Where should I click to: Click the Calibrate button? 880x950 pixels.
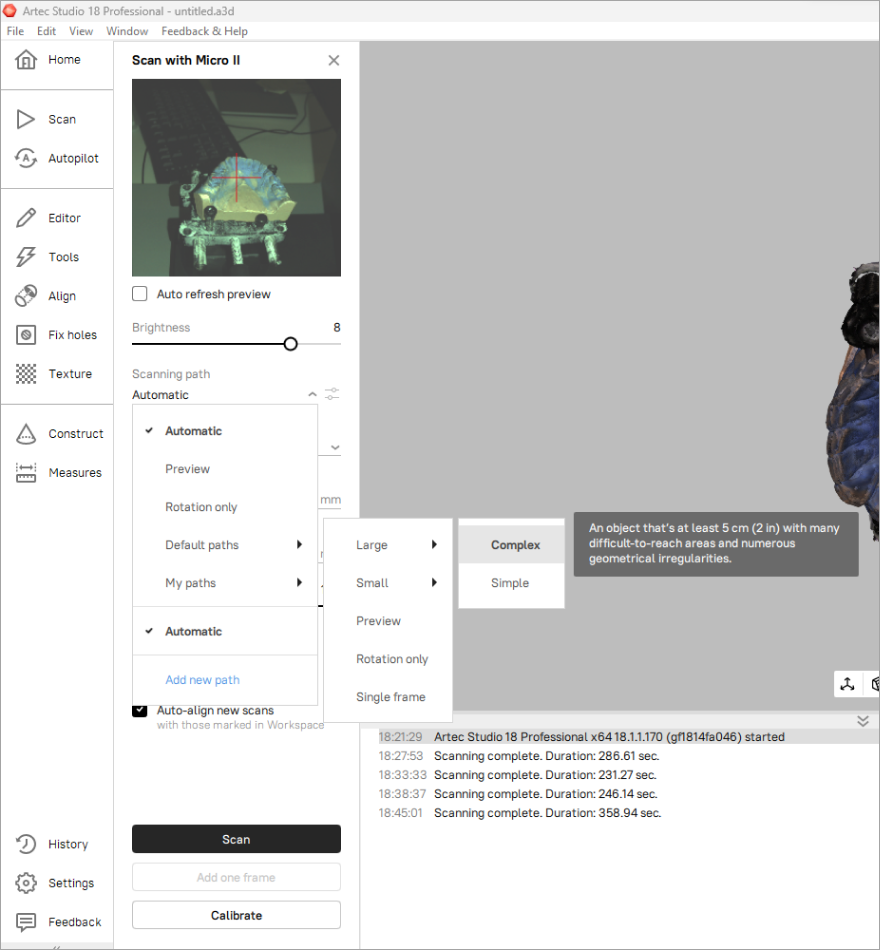click(x=236, y=915)
